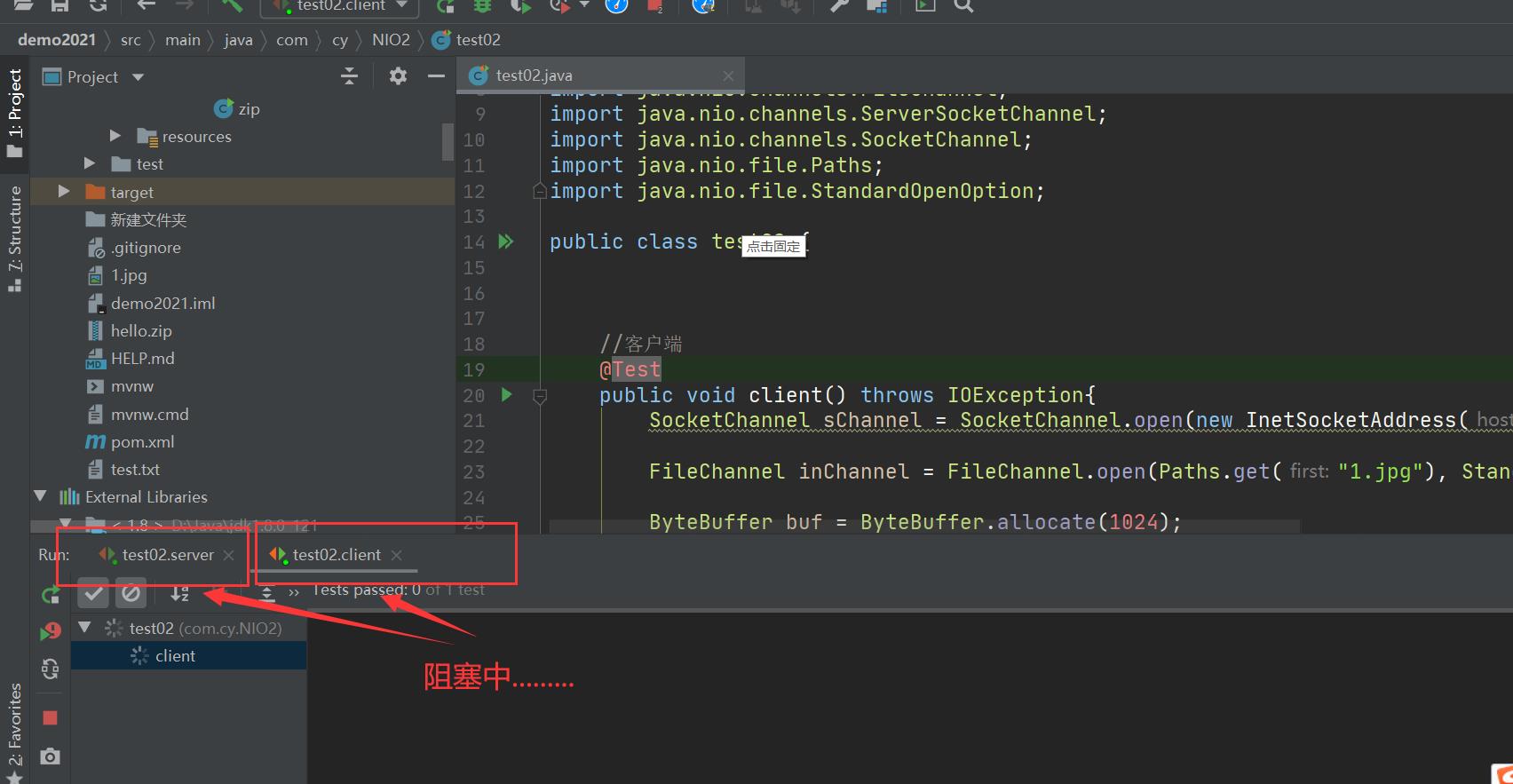The width and height of the screenshot is (1513, 784).
Task: Open the Z: Structure side tab
Action: click(x=15, y=239)
